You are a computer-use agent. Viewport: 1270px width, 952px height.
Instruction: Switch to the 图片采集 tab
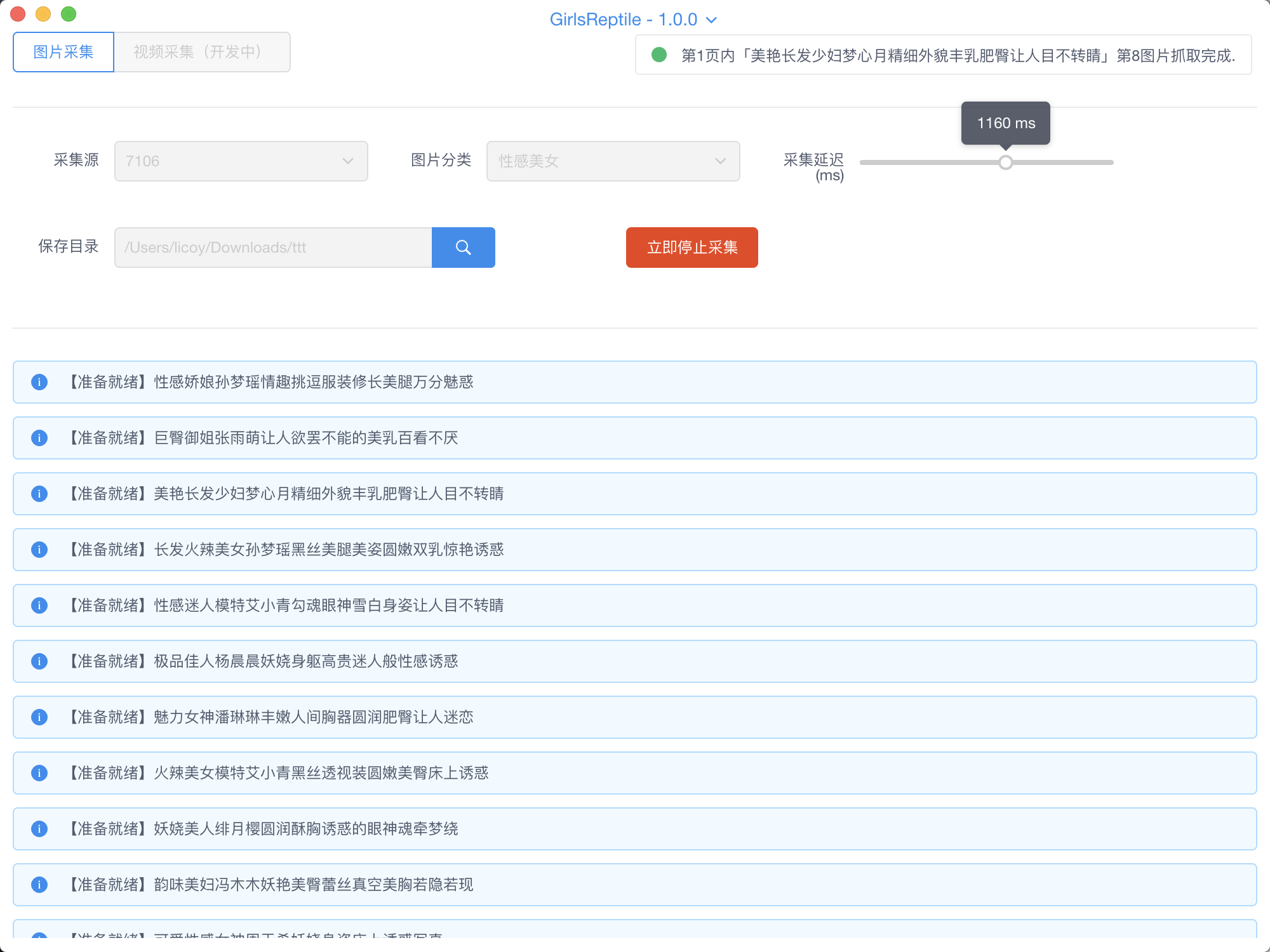[x=63, y=52]
